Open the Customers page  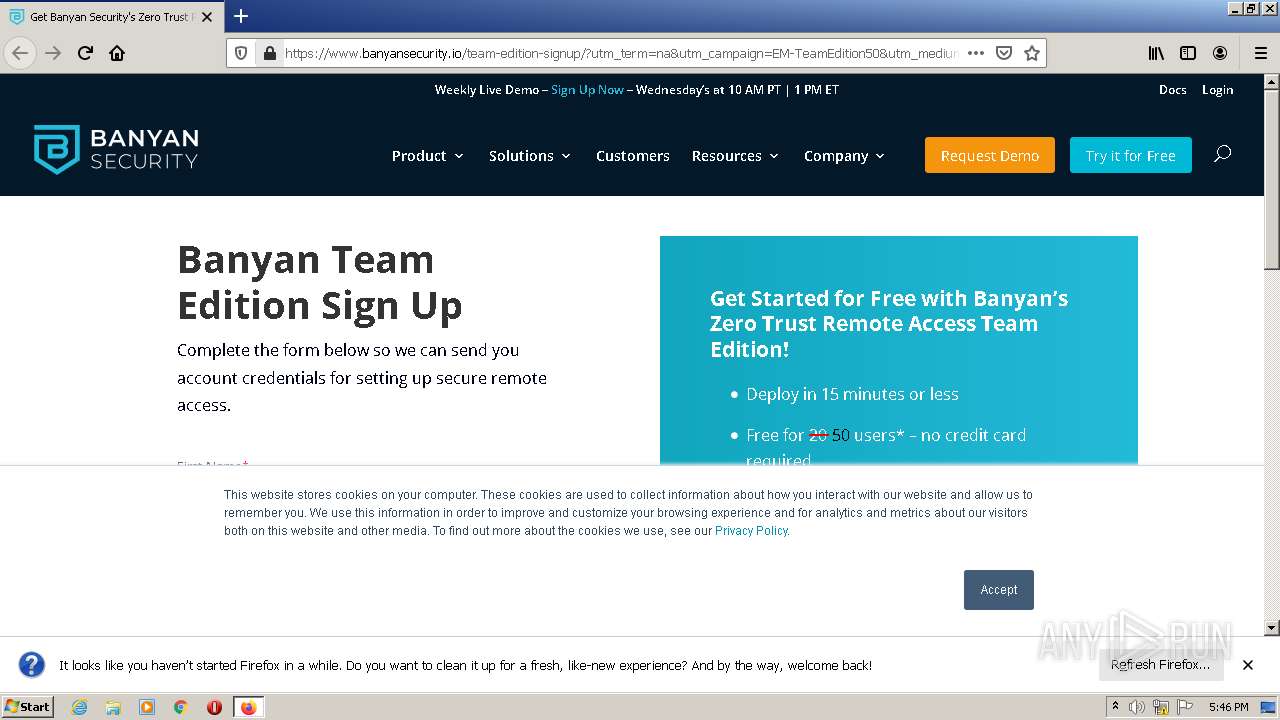point(633,156)
